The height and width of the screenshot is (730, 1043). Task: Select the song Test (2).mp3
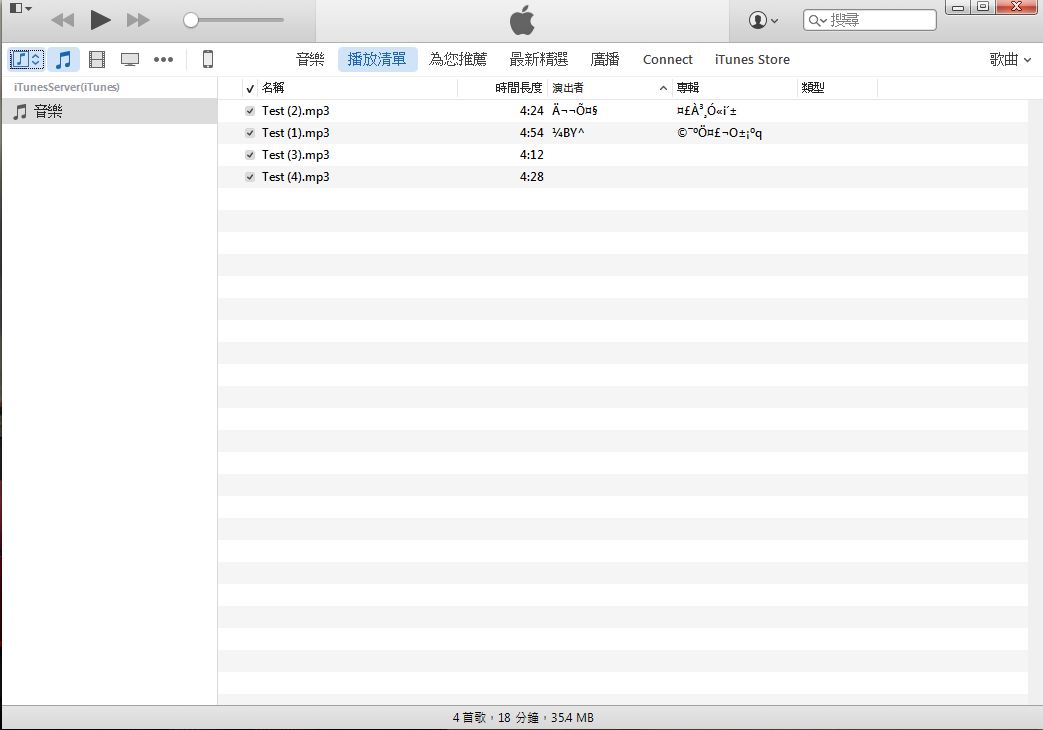pyautogui.click(x=295, y=111)
